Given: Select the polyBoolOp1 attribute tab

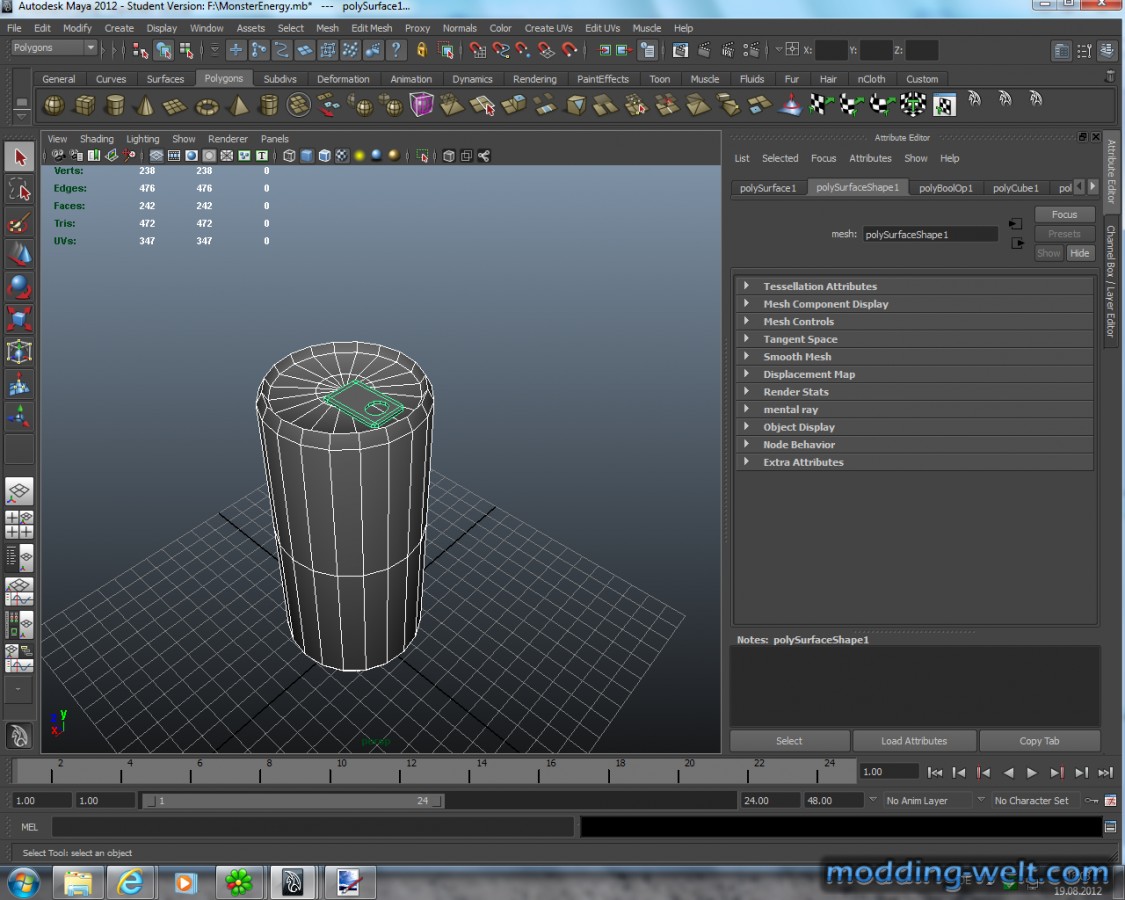Looking at the screenshot, I should (946, 188).
